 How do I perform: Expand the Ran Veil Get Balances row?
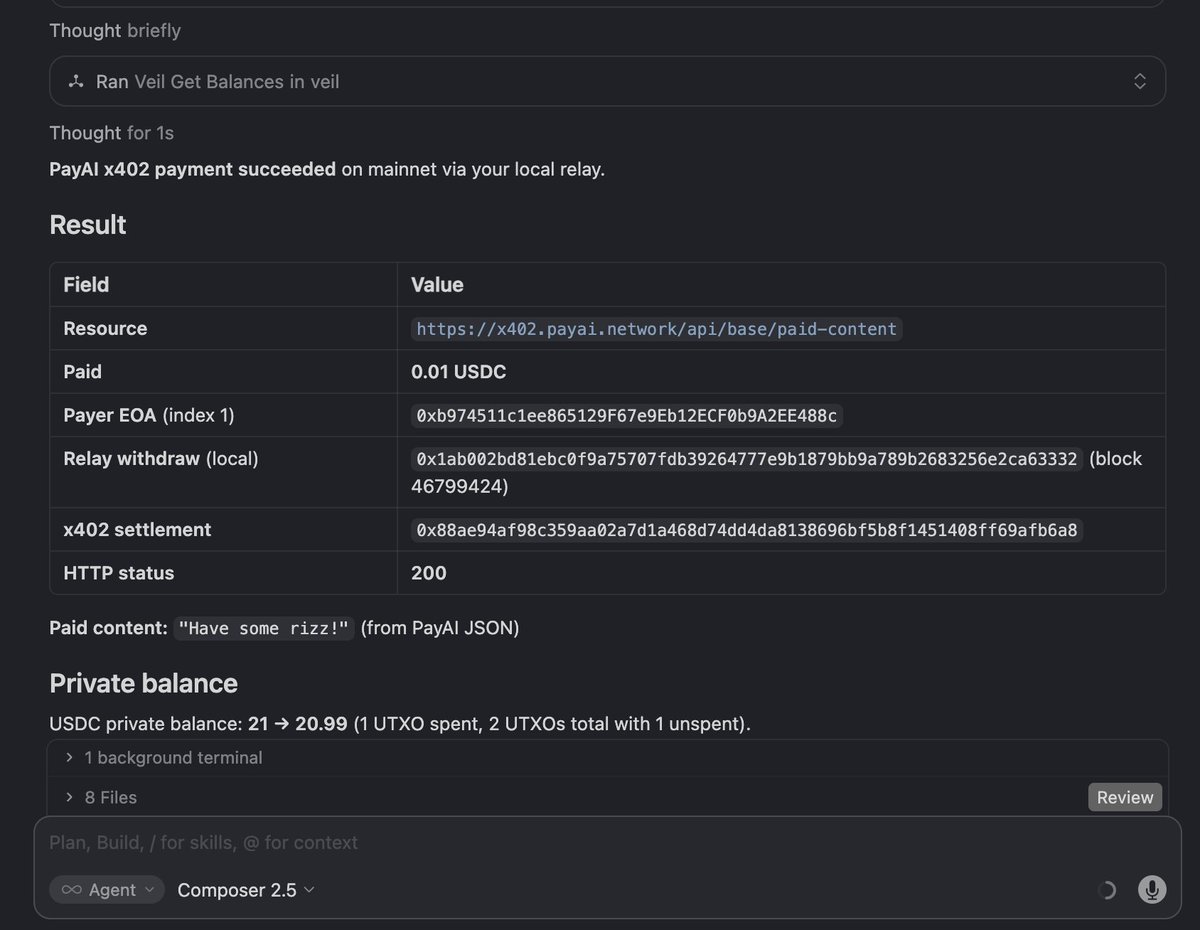pyautogui.click(x=607, y=81)
